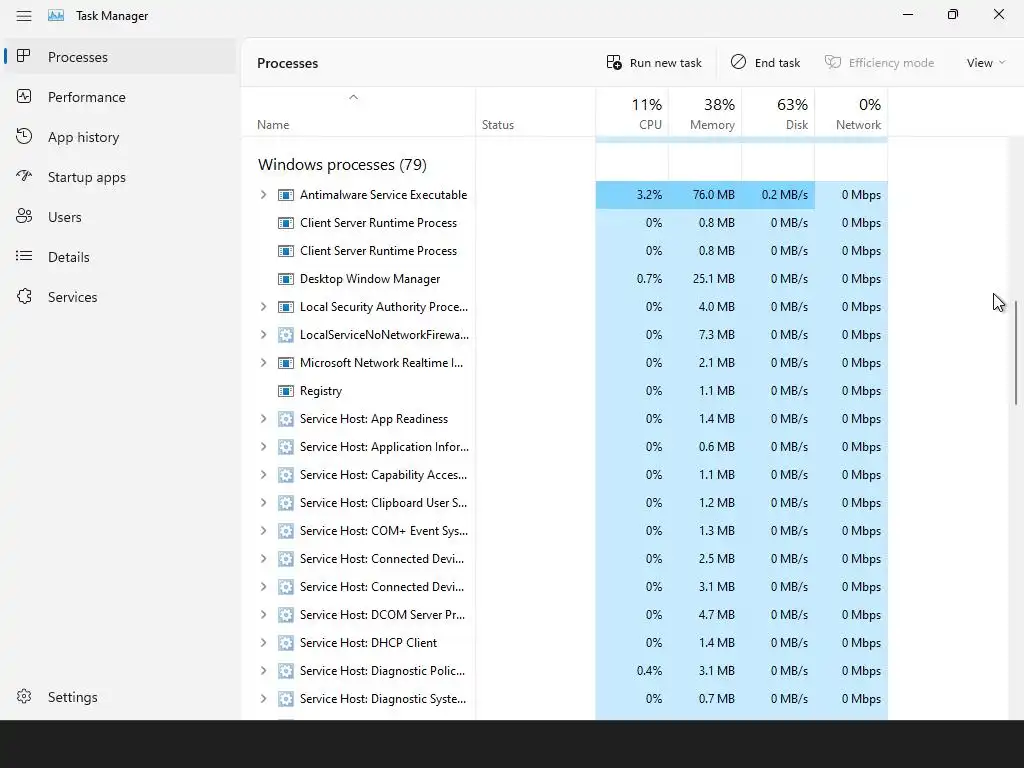
Task: Open the Details page
Action: [x=120, y=257]
